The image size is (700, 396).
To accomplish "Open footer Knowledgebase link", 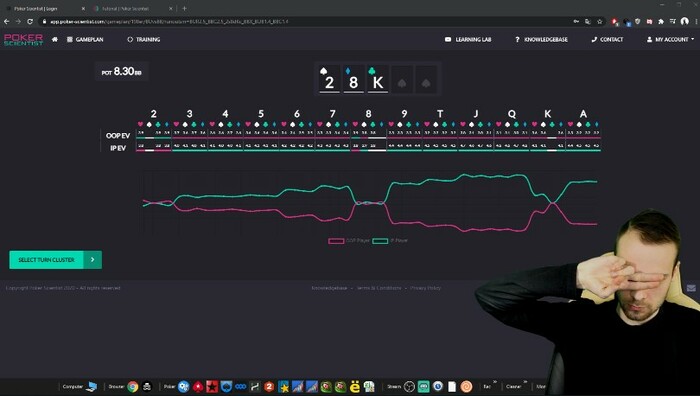I will point(329,288).
